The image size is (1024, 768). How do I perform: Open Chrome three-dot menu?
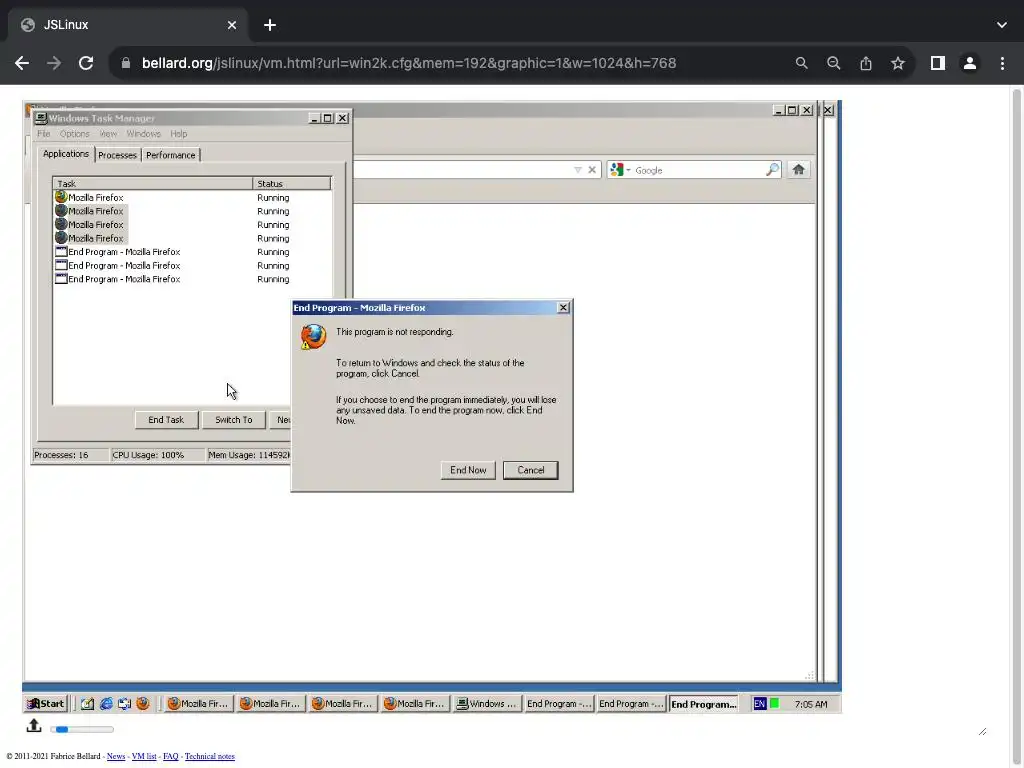pos(1002,63)
